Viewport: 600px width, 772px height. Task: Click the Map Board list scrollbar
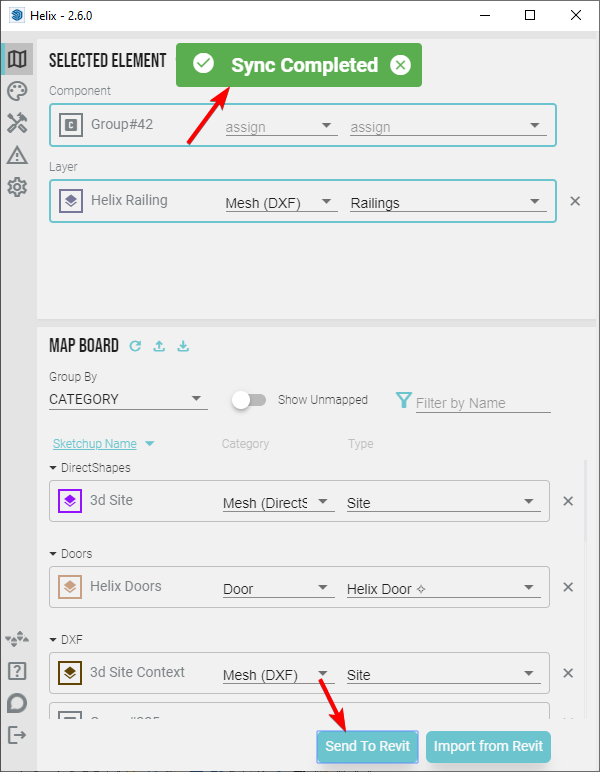coord(585,501)
